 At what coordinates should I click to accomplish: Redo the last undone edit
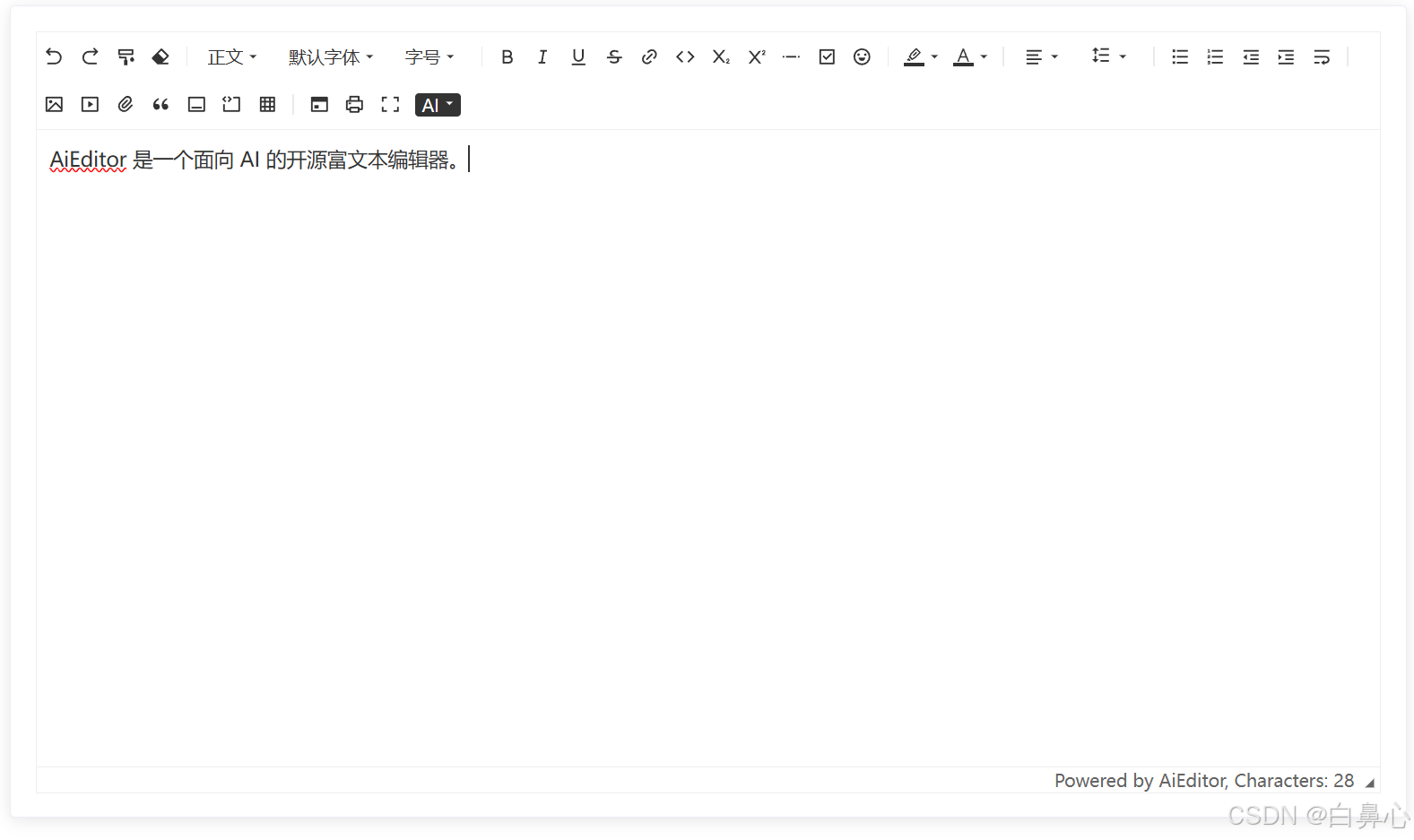click(x=90, y=56)
